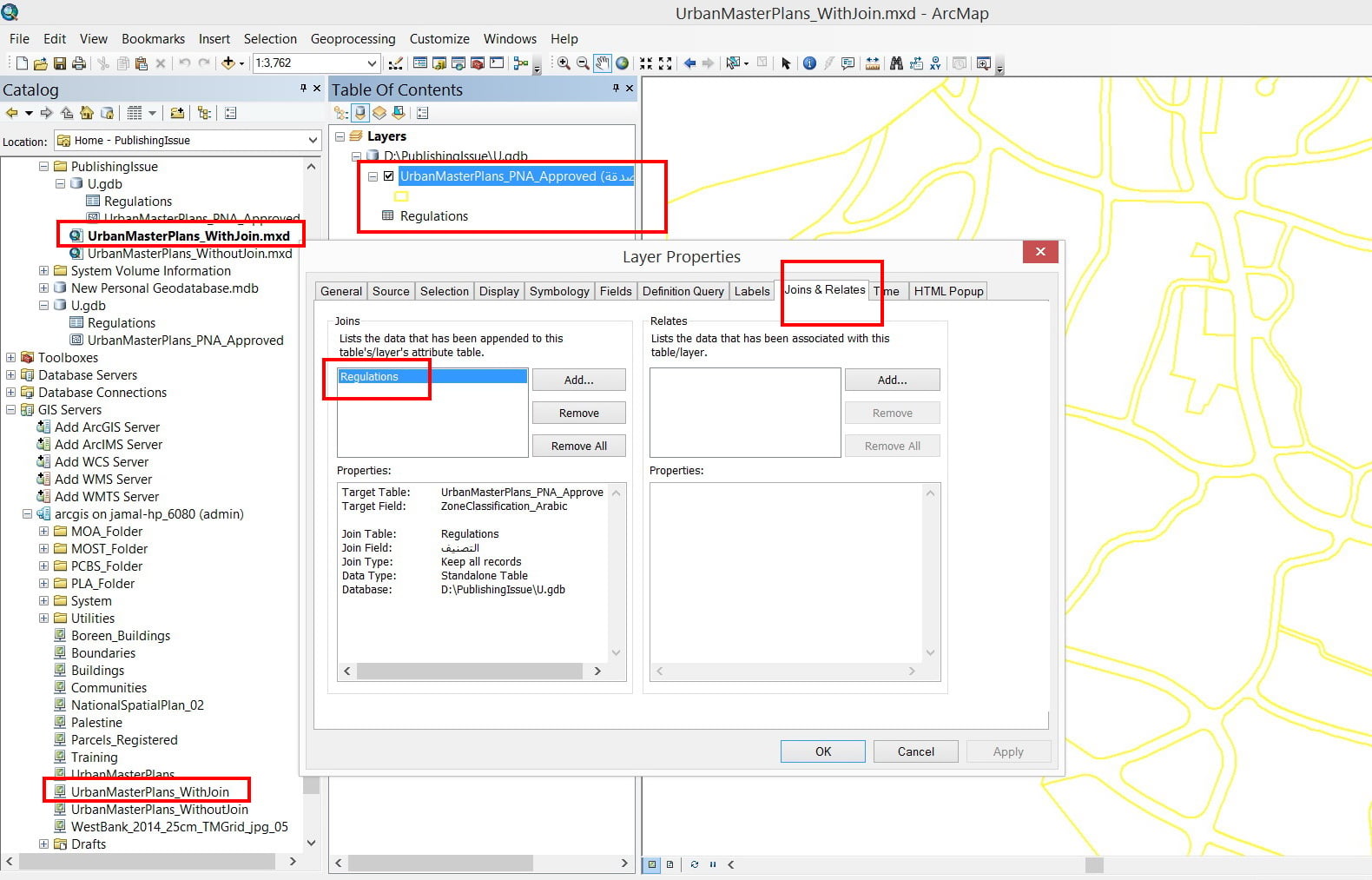Image resolution: width=1372 pixels, height=880 pixels.
Task: Open the ArcToolbox window icon
Action: (478, 63)
